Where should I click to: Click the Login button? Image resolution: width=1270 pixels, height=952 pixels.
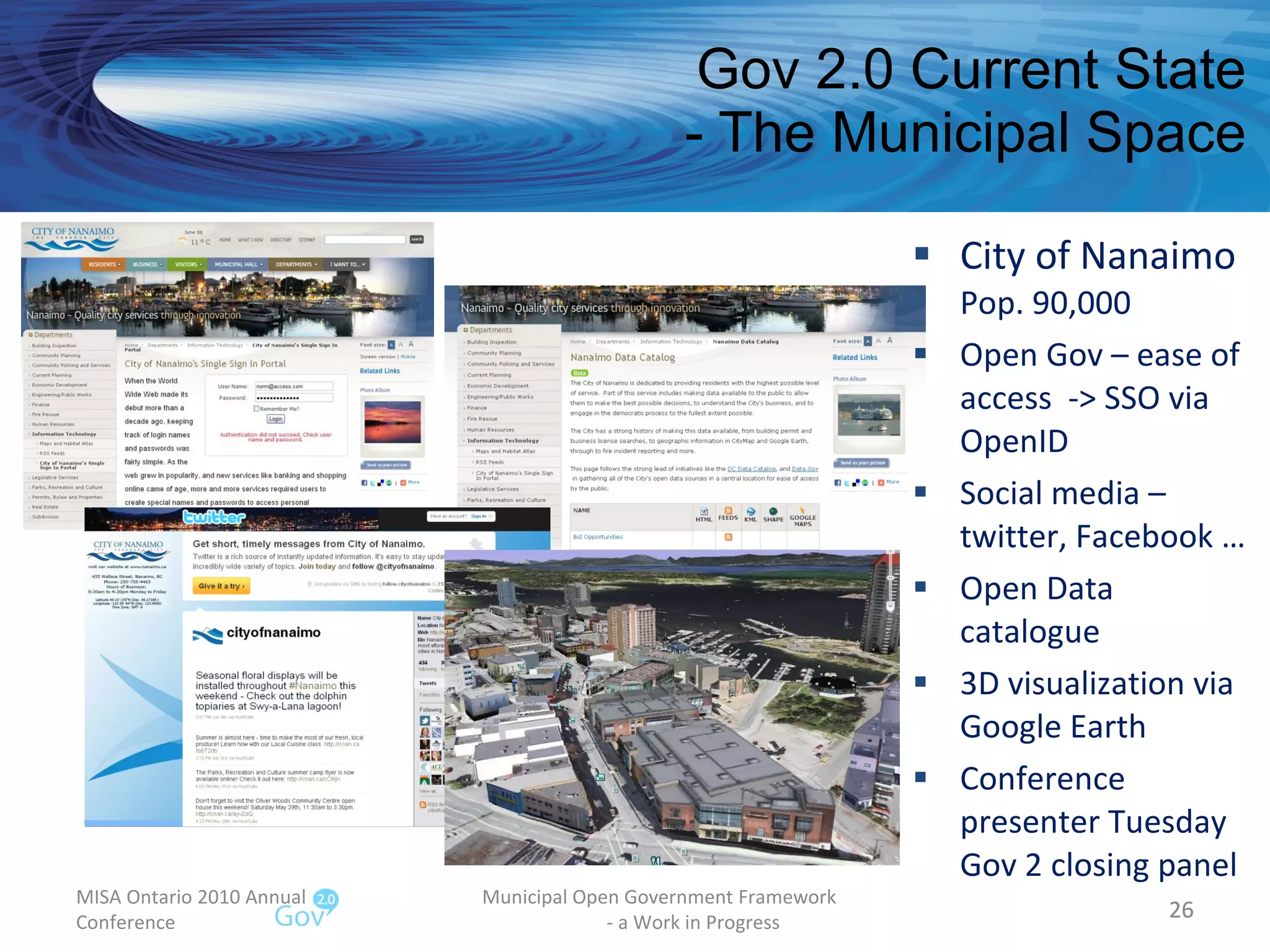(x=275, y=419)
